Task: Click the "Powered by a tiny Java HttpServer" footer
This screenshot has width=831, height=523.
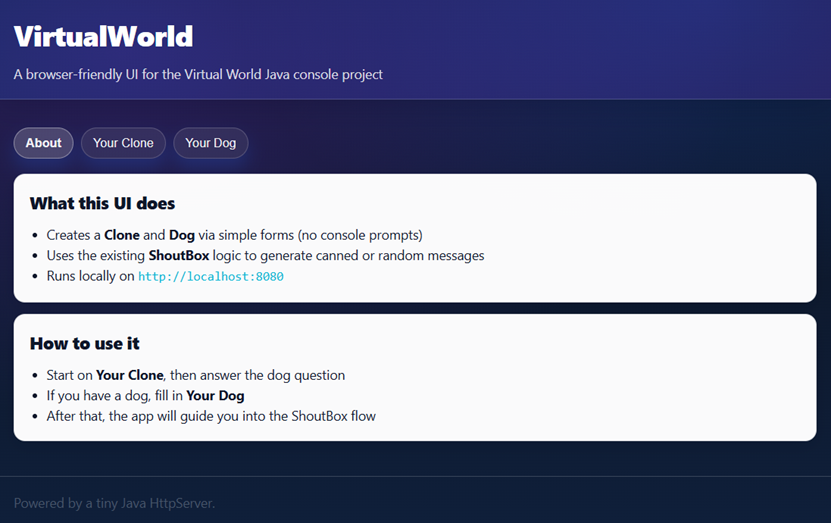Action: click(x=114, y=503)
